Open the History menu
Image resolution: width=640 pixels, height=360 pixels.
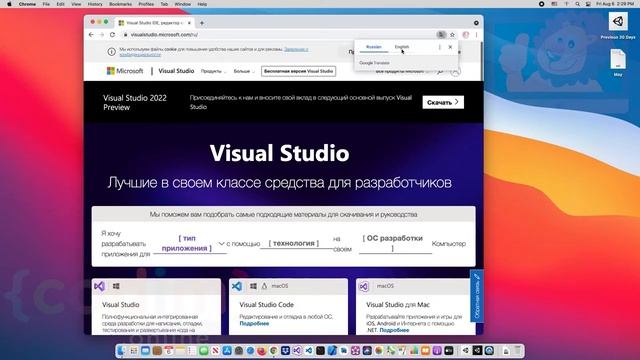point(95,4)
